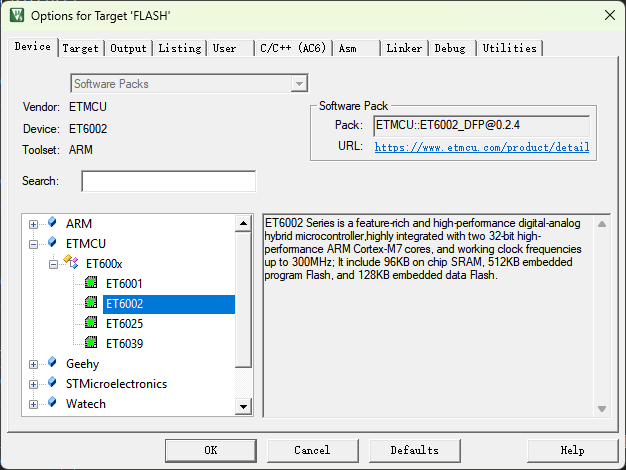This screenshot has width=626, height=470.
Task: Click the ET6002 chip icon
Action: [x=91, y=302]
